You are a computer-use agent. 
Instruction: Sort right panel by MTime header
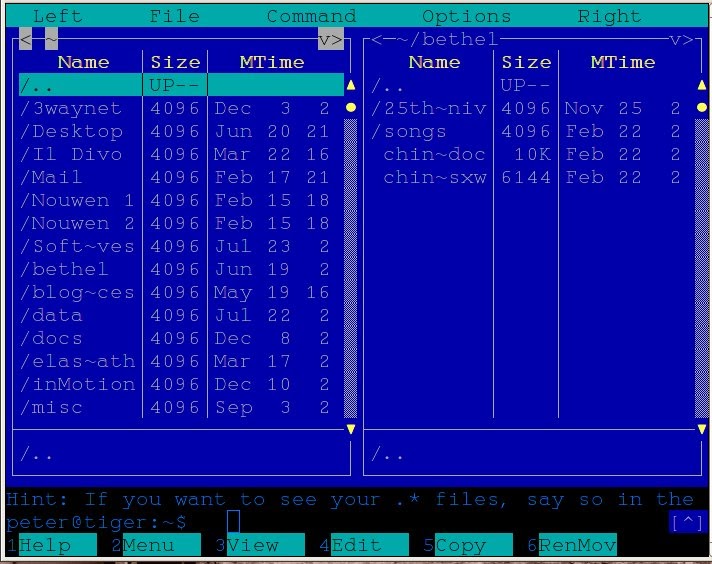[x=623, y=62]
